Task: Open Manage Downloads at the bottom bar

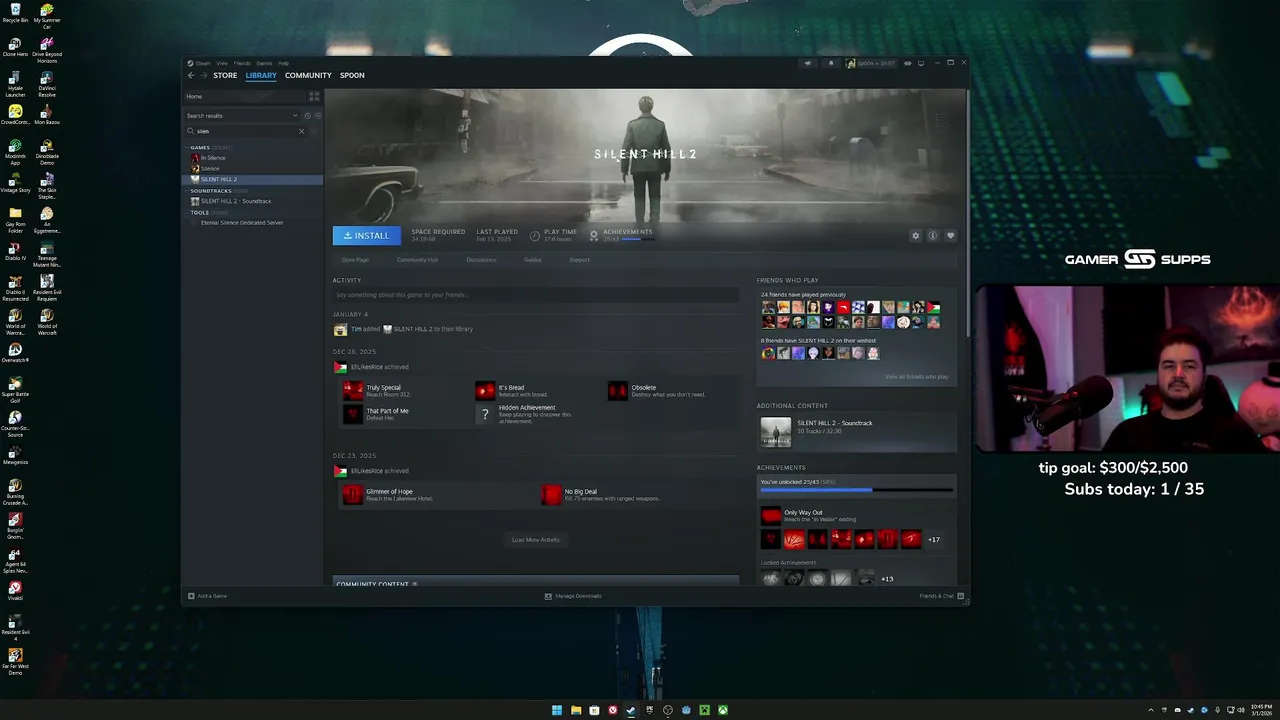Action: click(573, 596)
